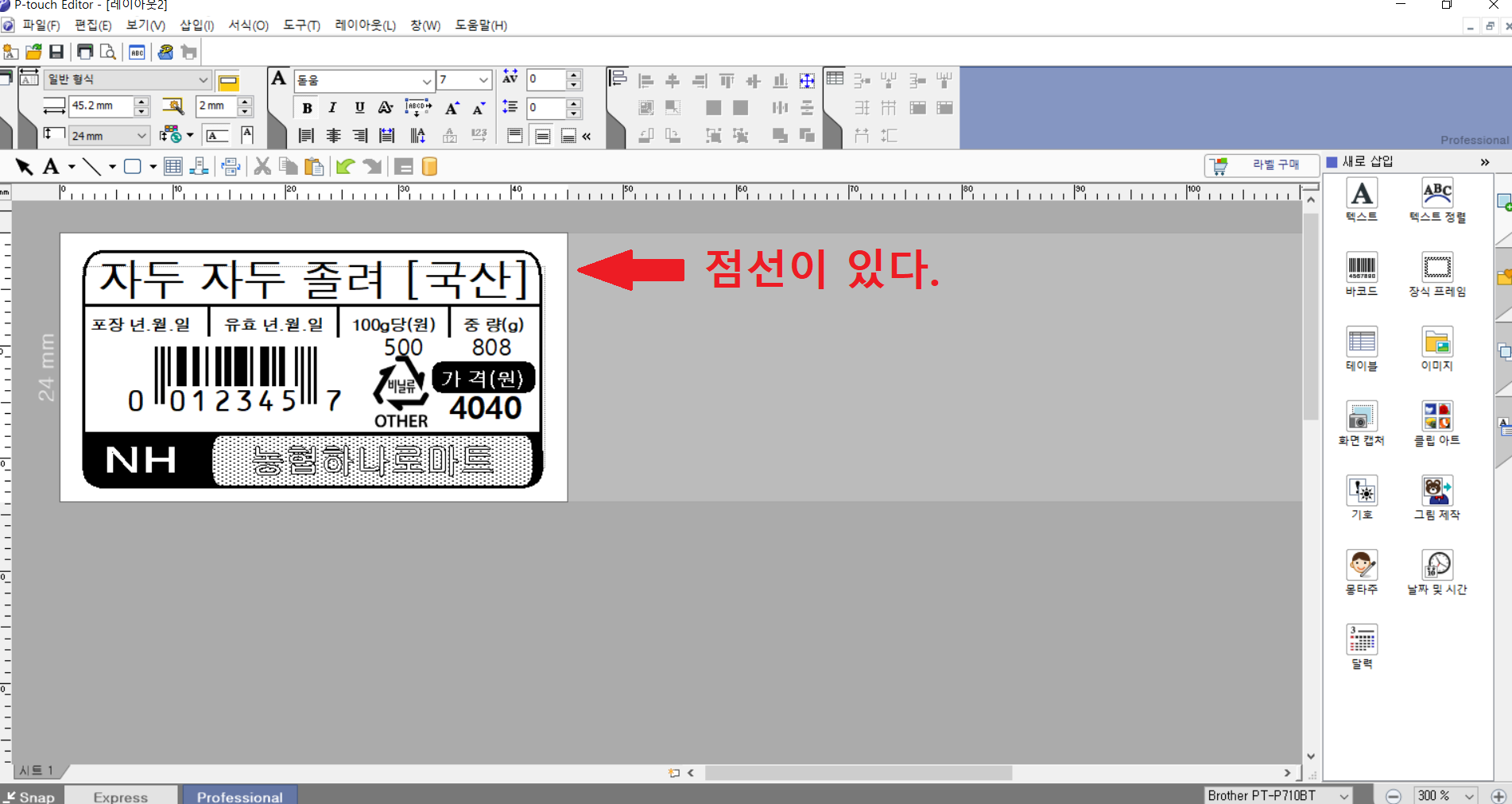Select the line drawing tool
1512x804 pixels.
[92, 166]
